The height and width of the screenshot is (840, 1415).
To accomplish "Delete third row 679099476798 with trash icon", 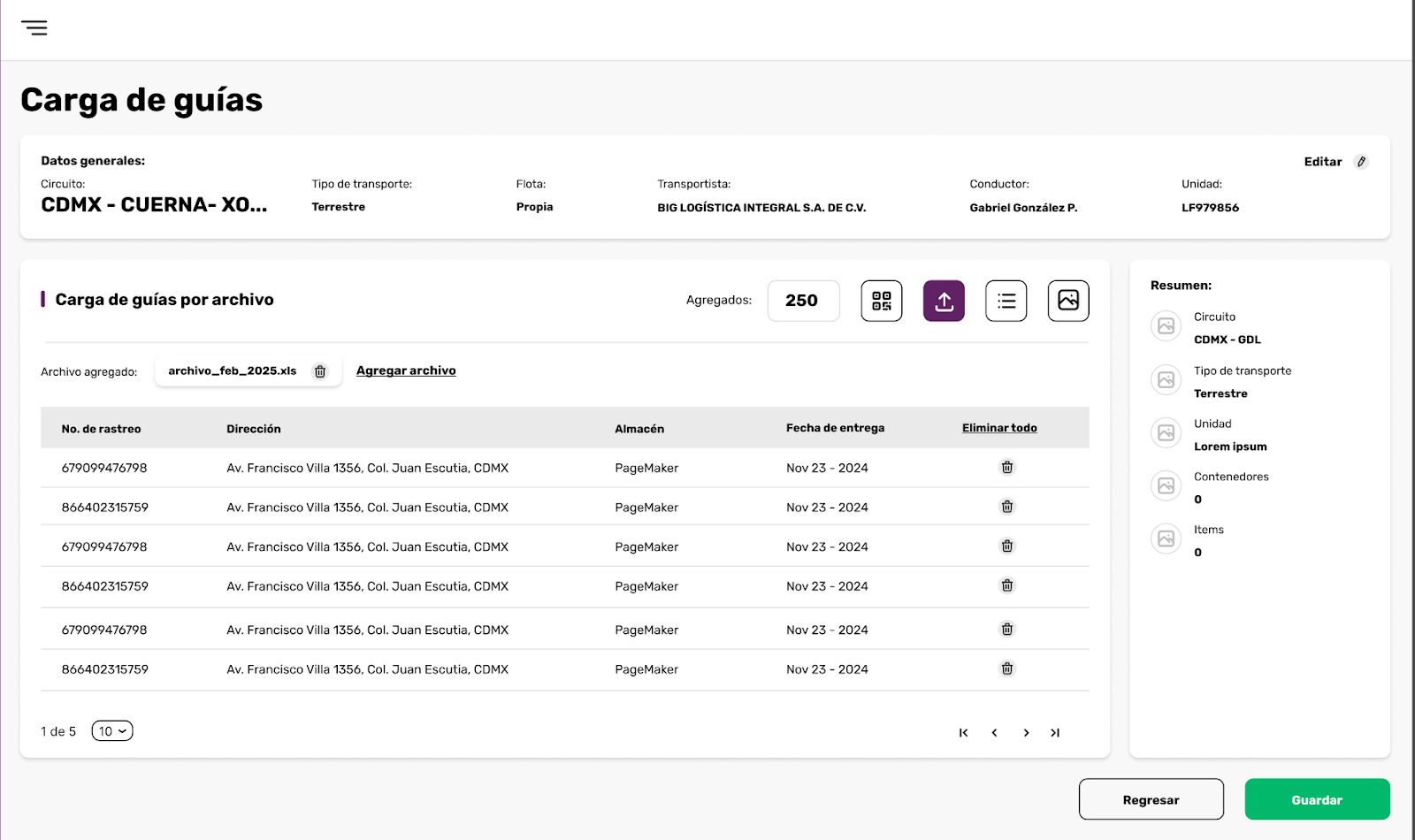I will 1006,546.
